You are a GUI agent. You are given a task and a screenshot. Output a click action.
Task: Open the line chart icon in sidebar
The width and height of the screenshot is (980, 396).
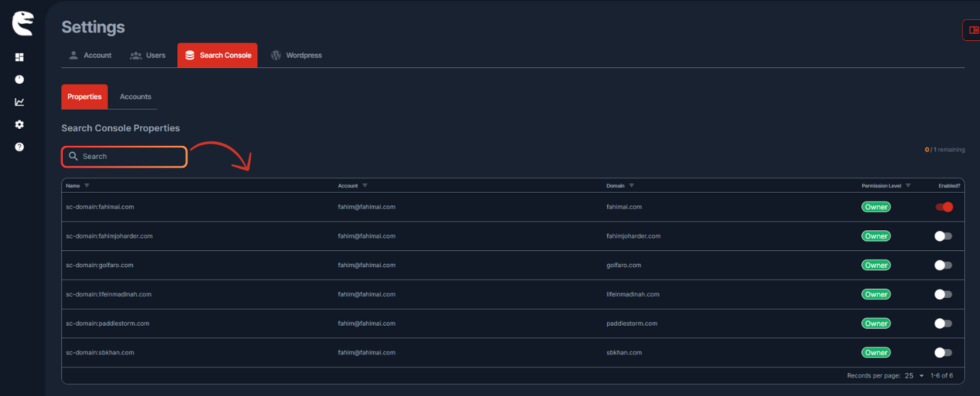(x=19, y=102)
